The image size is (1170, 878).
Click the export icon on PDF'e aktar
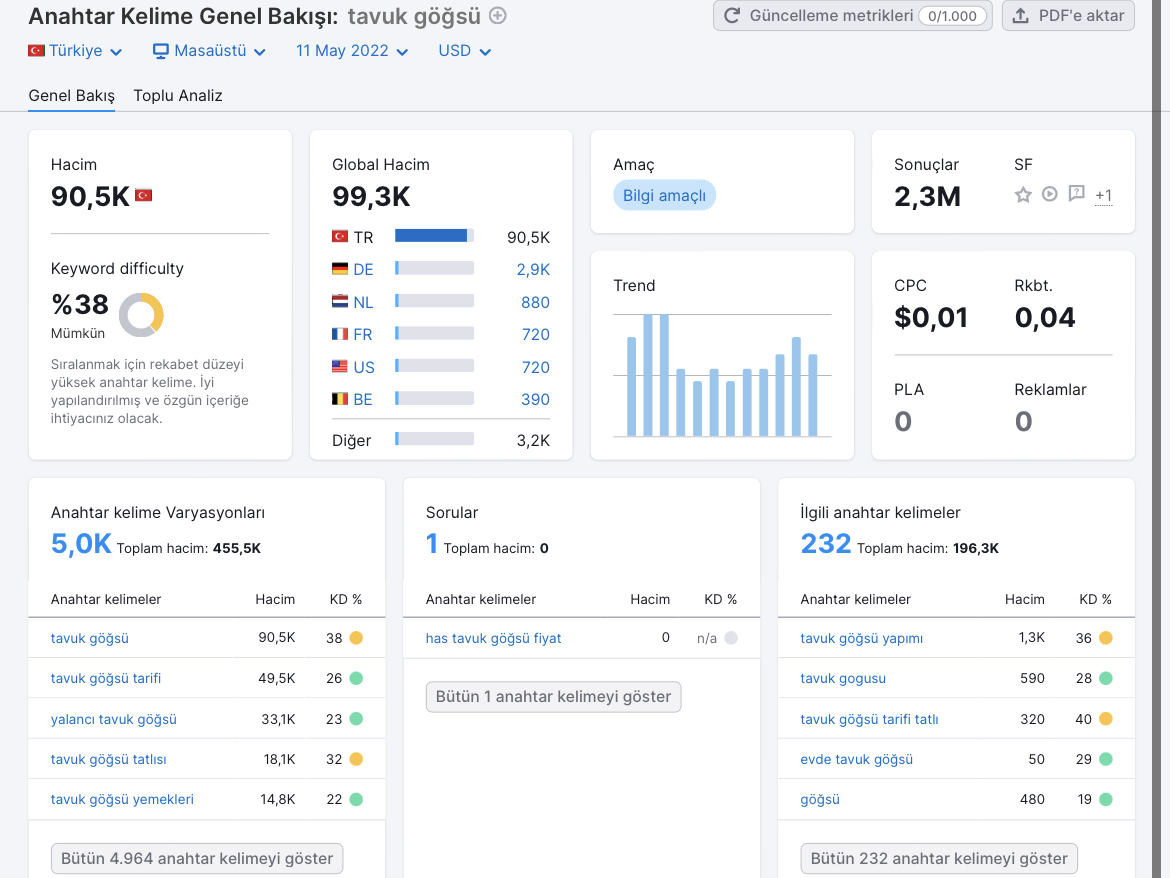click(x=1022, y=16)
